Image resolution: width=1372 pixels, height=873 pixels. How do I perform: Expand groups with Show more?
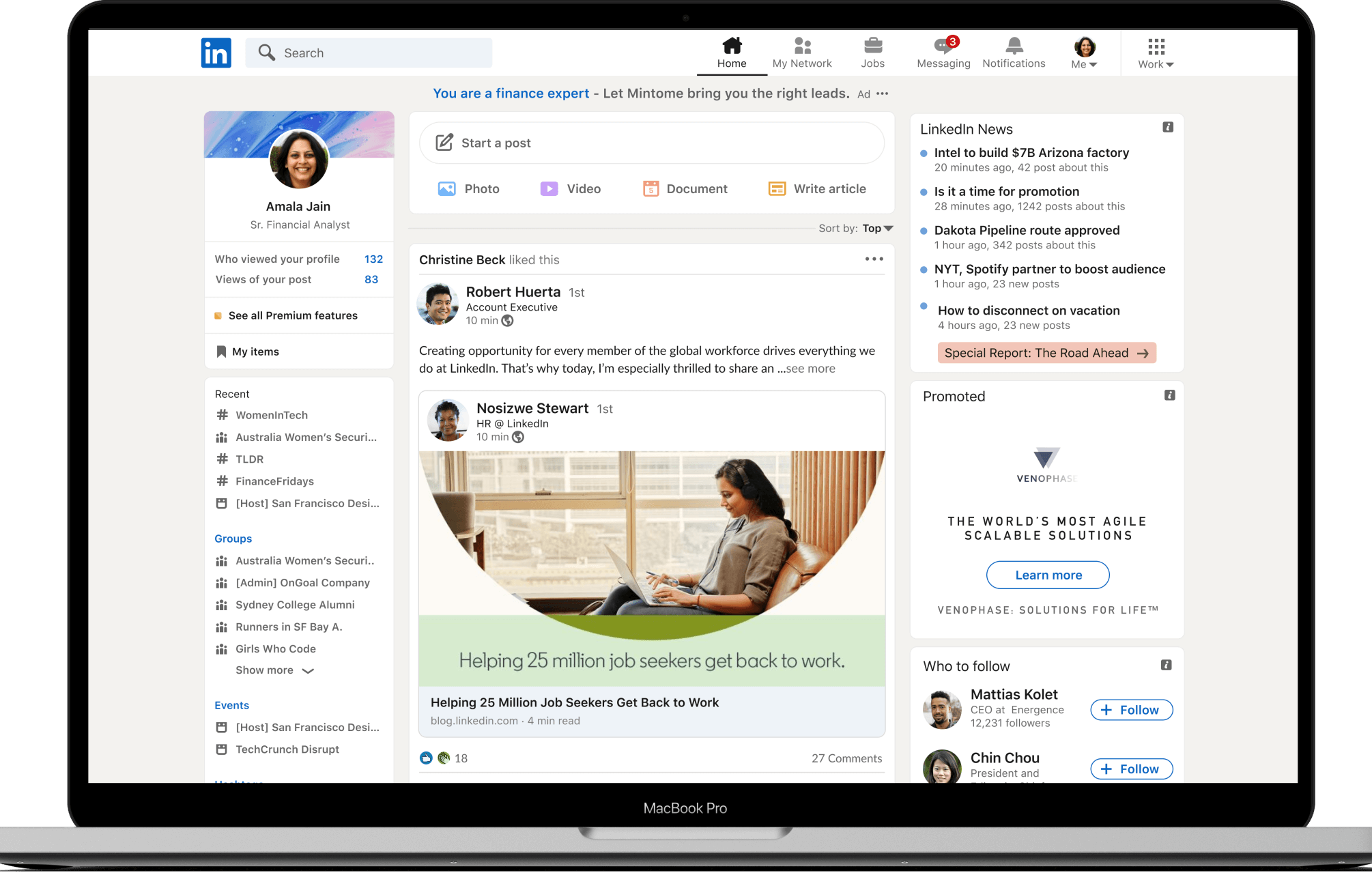coord(274,670)
